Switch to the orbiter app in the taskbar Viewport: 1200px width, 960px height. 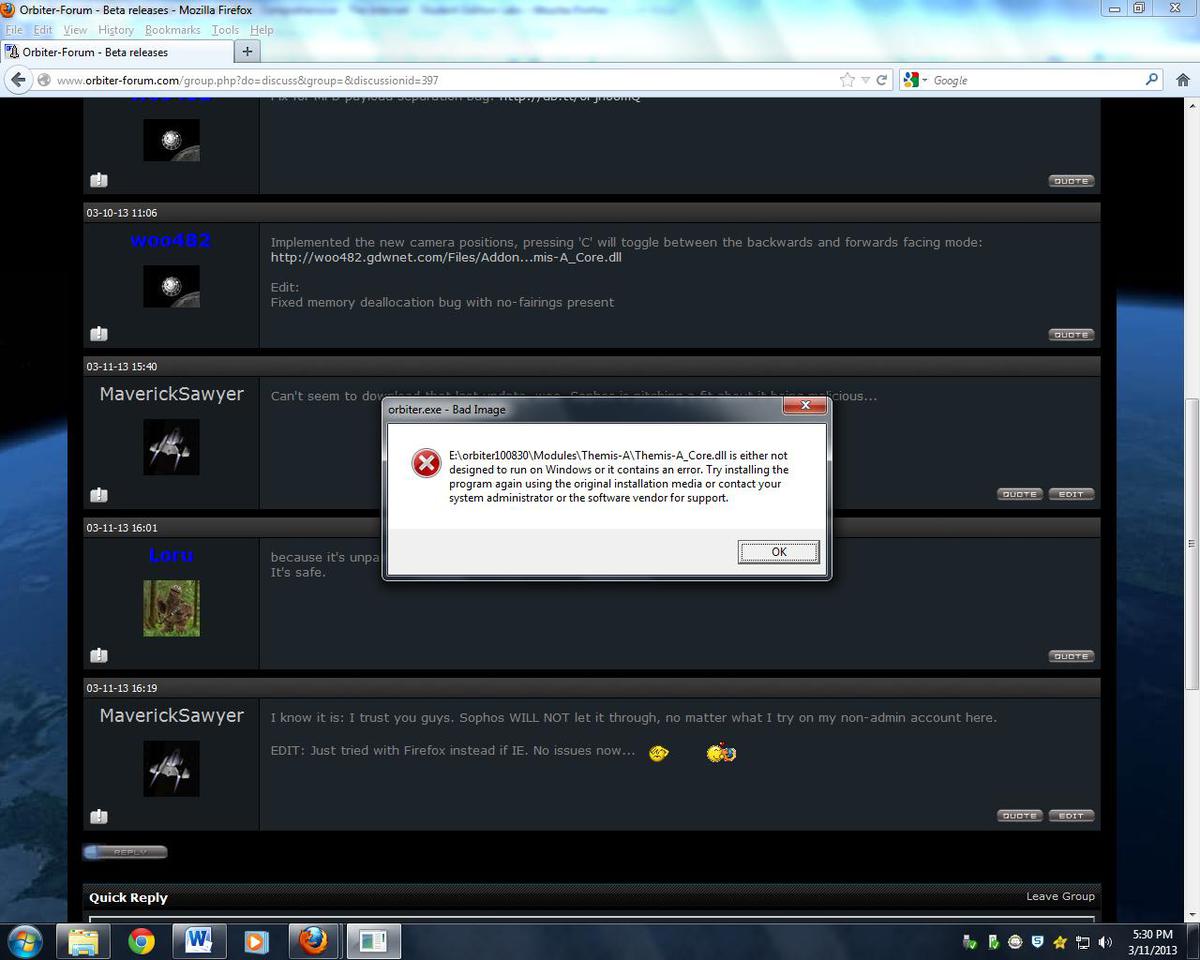point(373,941)
